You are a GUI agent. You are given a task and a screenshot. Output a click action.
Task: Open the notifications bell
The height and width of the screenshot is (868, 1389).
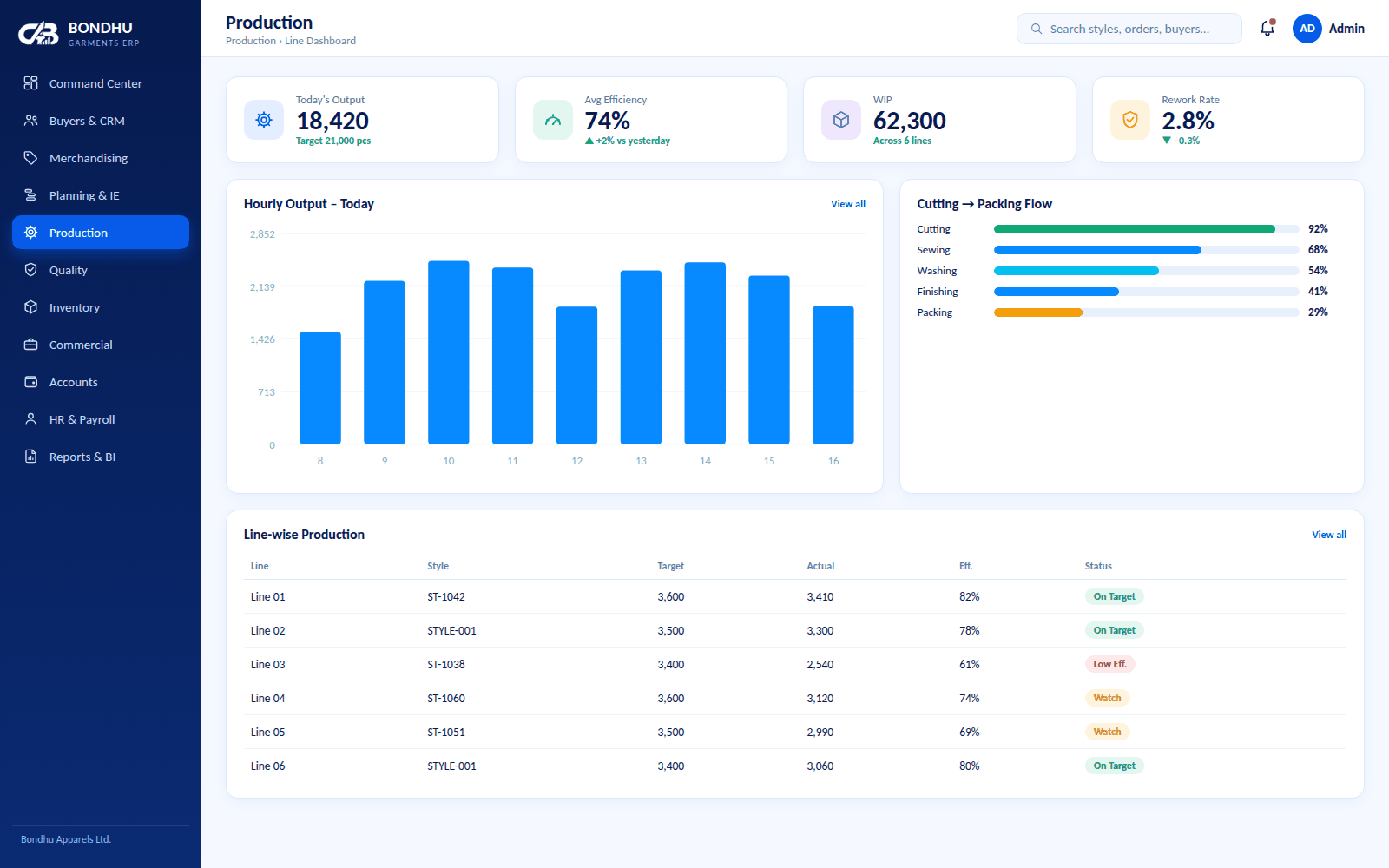pos(1267,29)
